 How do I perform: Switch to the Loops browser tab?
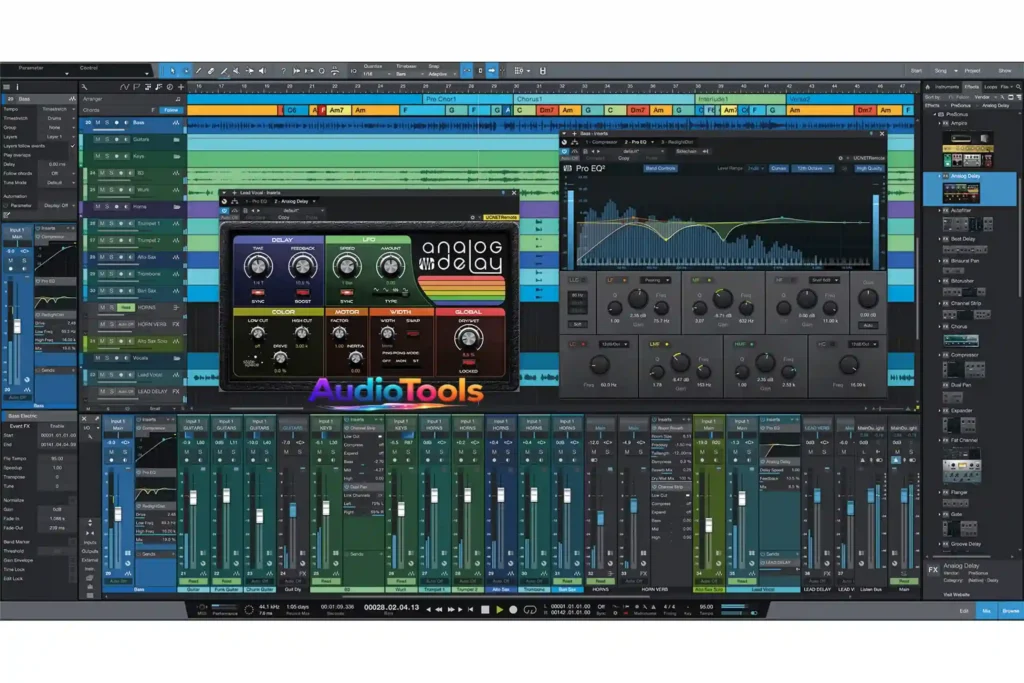990,87
